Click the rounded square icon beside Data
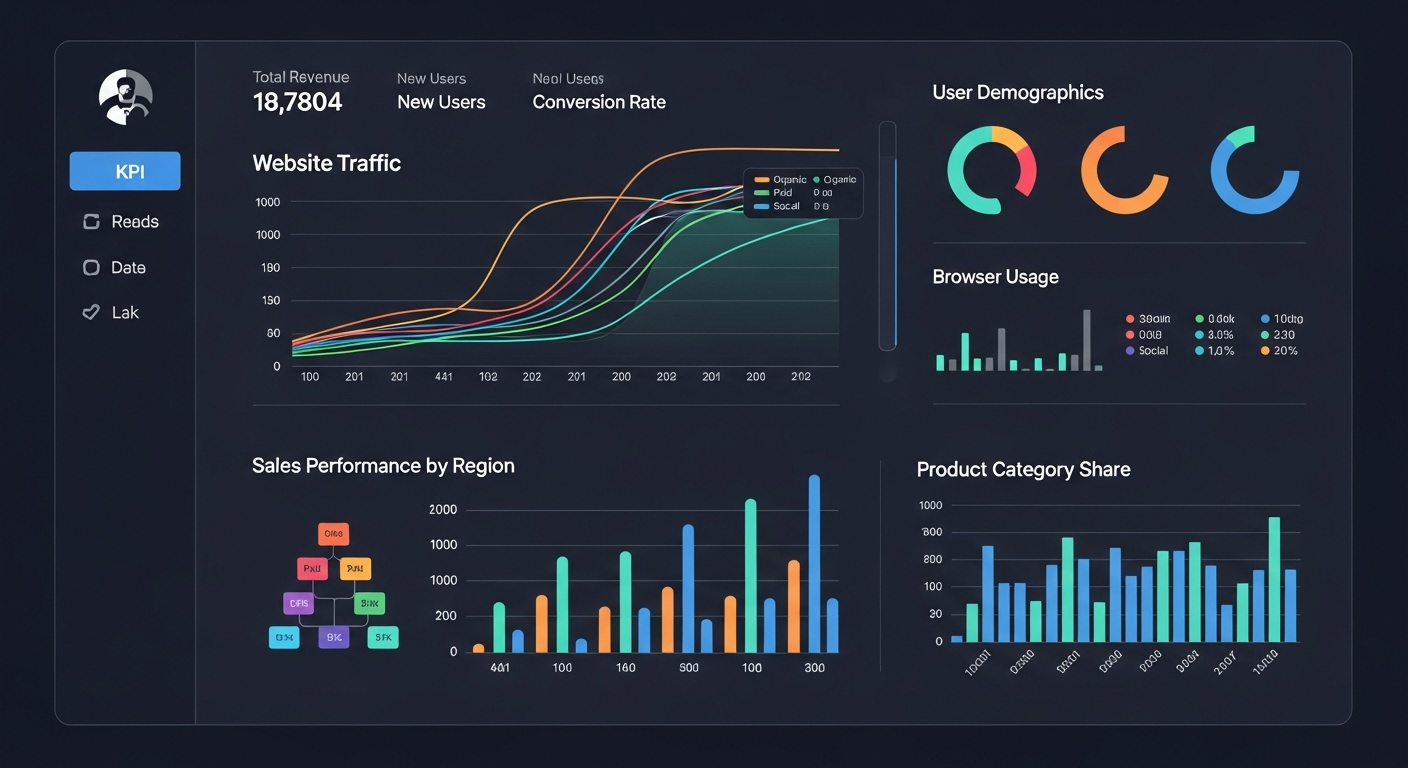 [91, 268]
